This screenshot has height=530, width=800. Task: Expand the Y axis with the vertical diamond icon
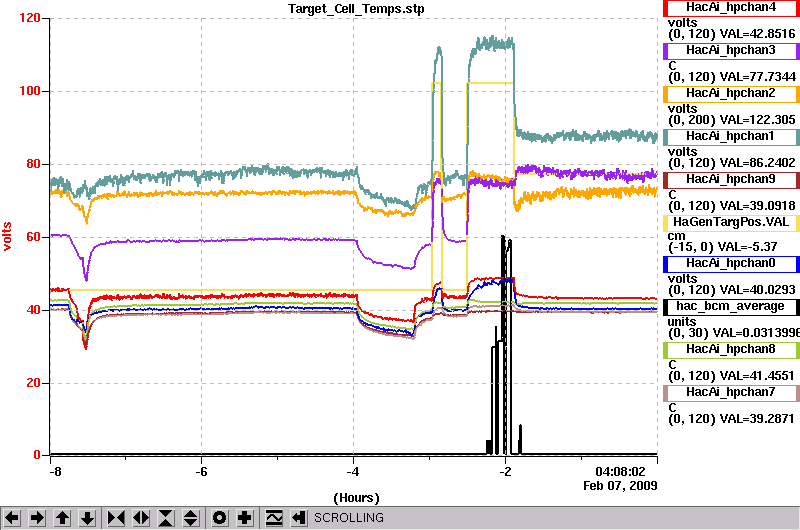click(x=191, y=518)
